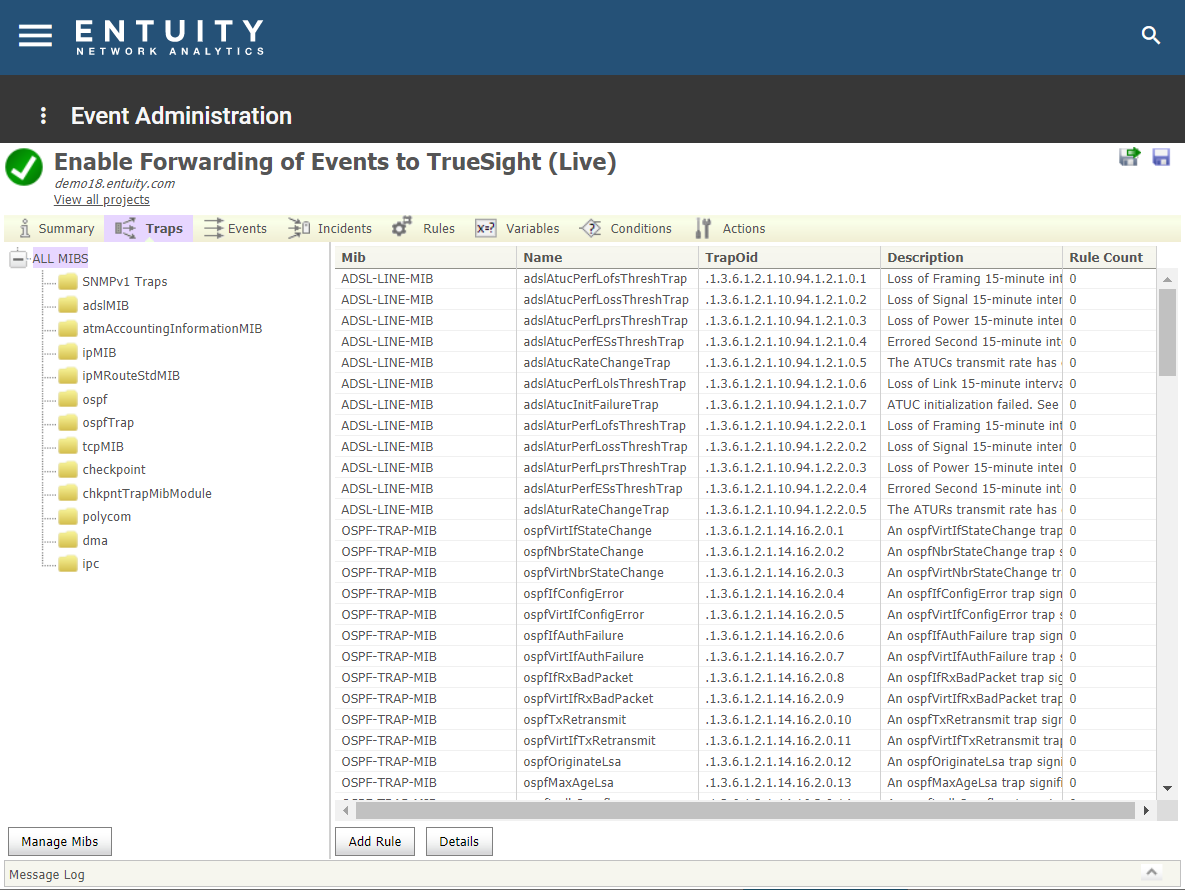Click the vertical scrollbar thumb of the trap table
This screenshot has width=1185, height=890.
1167,332
